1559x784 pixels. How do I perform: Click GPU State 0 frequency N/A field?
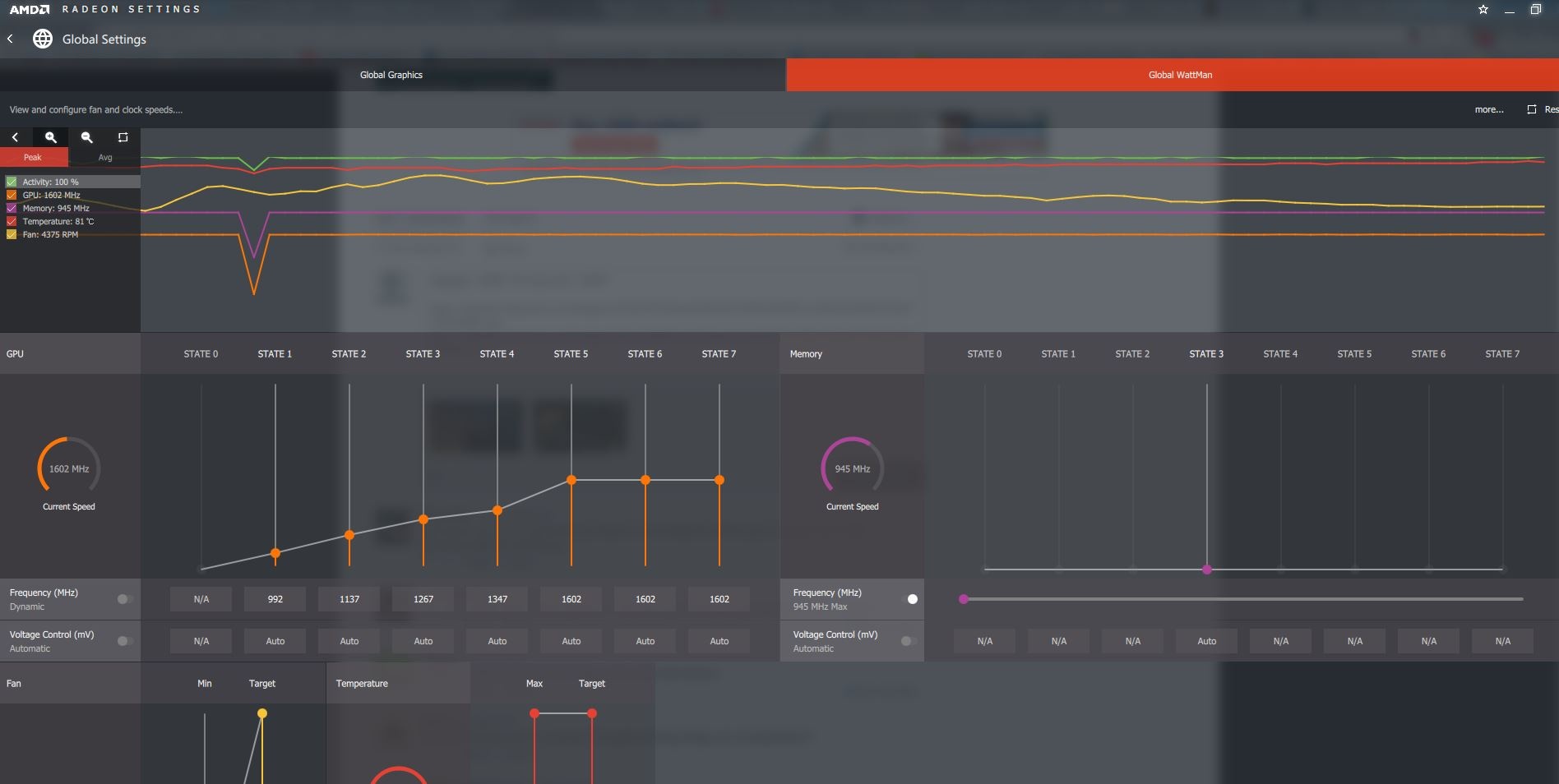point(201,599)
